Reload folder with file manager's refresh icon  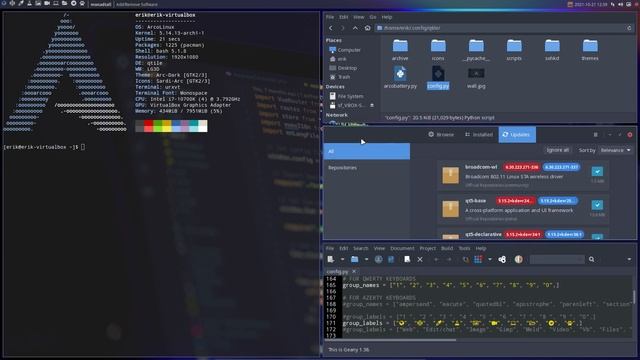[629, 28]
